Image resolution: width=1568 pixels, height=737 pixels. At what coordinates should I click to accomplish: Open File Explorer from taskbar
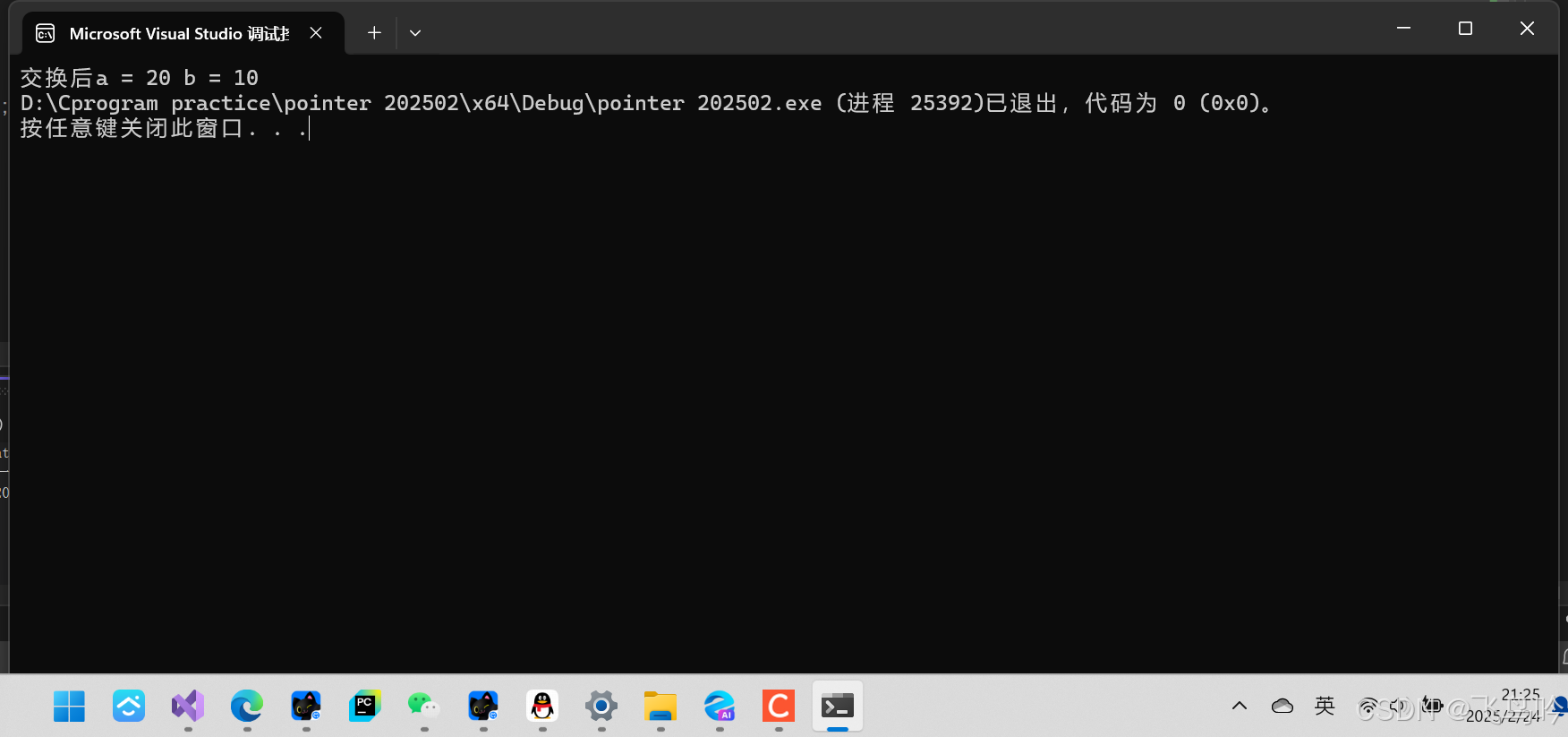[x=660, y=707]
